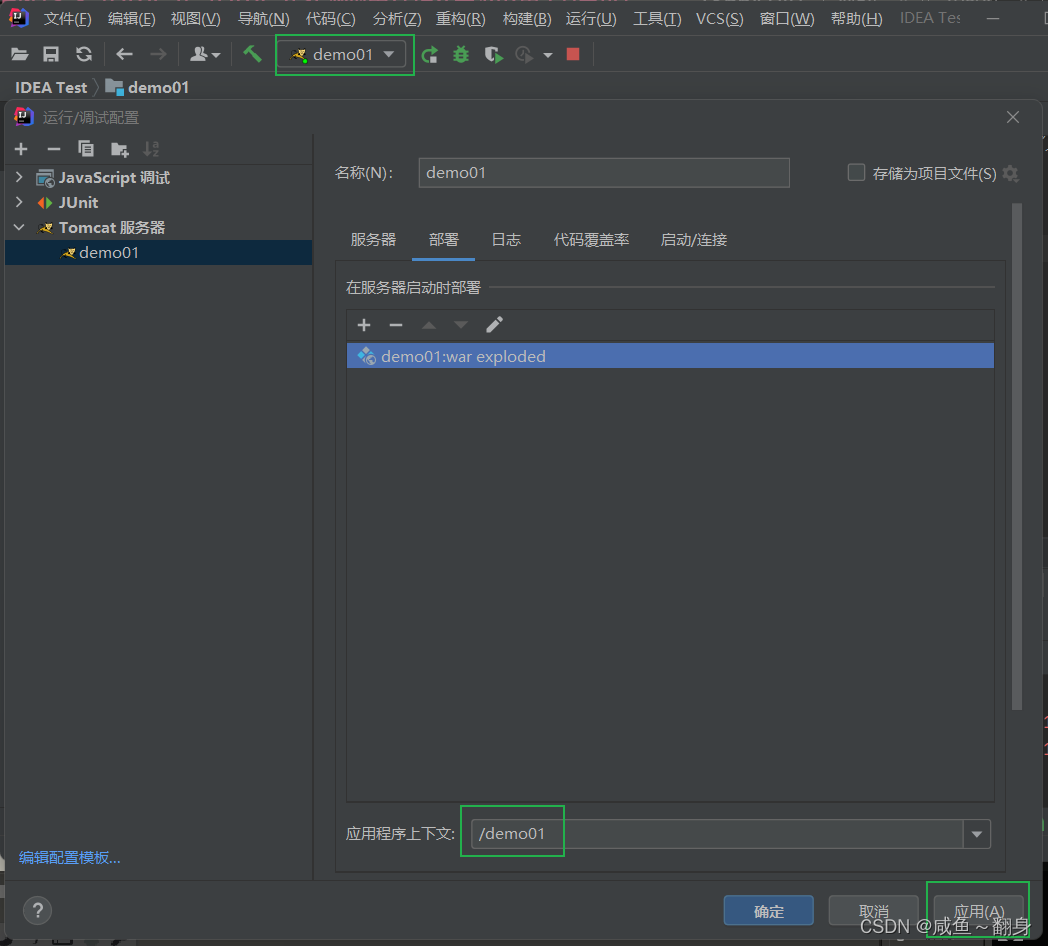Select demo01 under Tomcat 服务器

coord(158,253)
